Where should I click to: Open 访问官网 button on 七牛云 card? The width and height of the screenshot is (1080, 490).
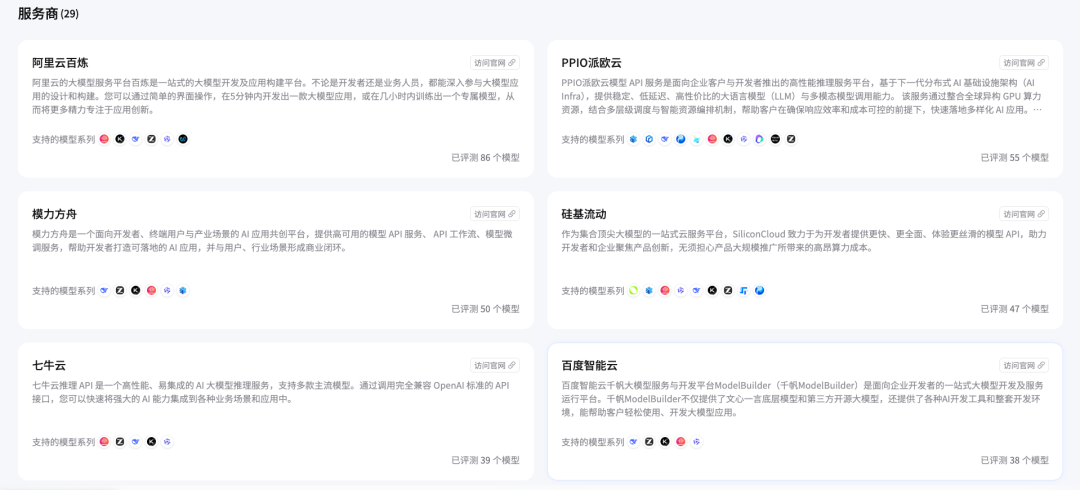pos(495,365)
